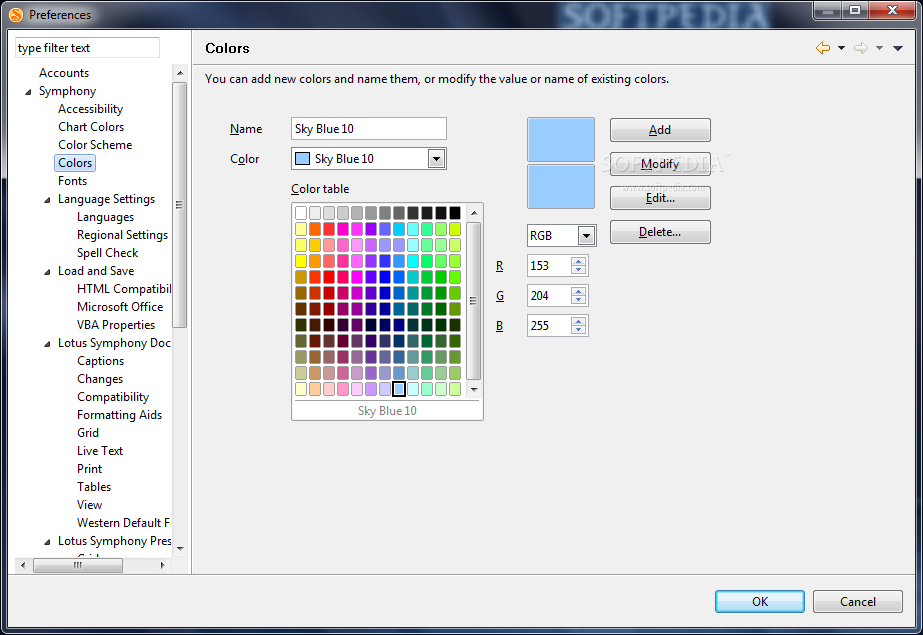Open Color Scheme preferences

coord(95,145)
